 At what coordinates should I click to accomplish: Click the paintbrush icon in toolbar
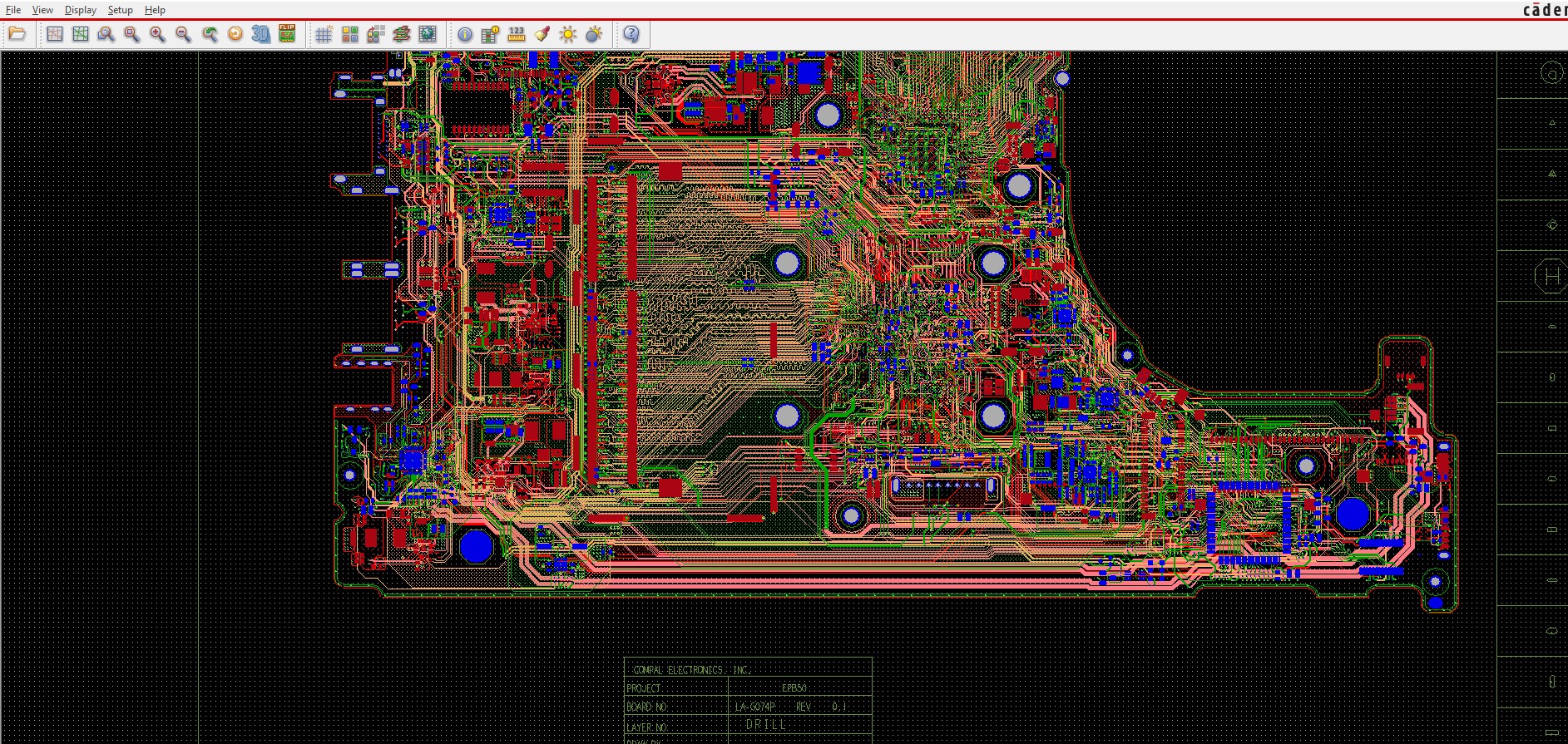[542, 34]
